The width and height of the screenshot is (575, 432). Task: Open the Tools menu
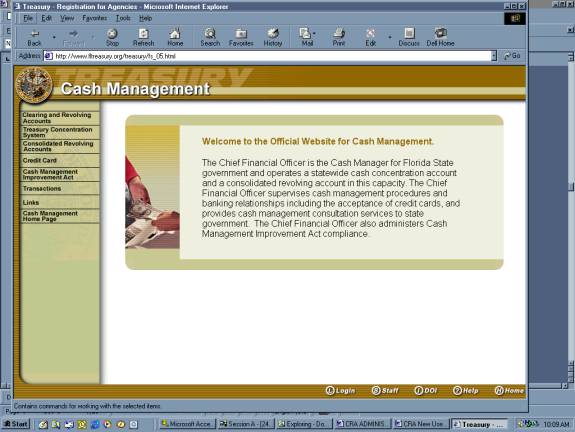click(123, 18)
